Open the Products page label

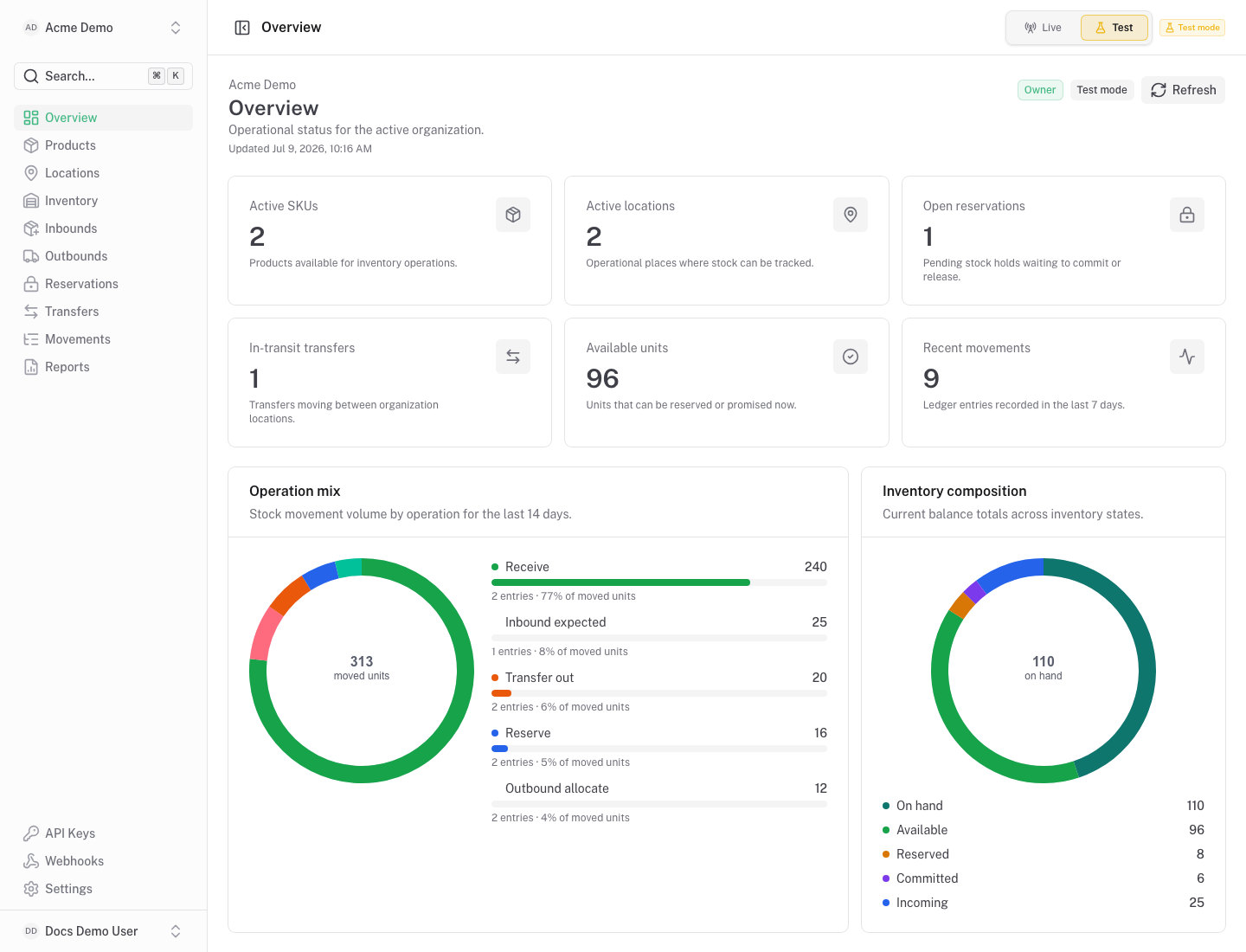click(70, 145)
